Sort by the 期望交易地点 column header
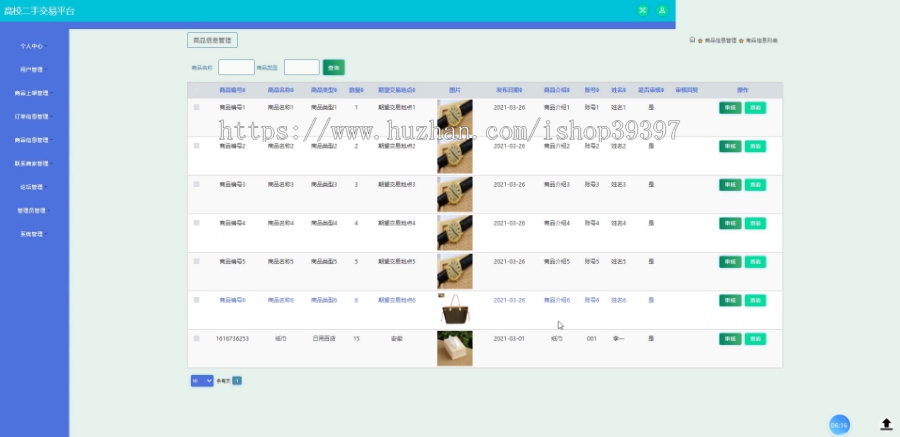The width and height of the screenshot is (900, 437). pyautogui.click(x=397, y=90)
